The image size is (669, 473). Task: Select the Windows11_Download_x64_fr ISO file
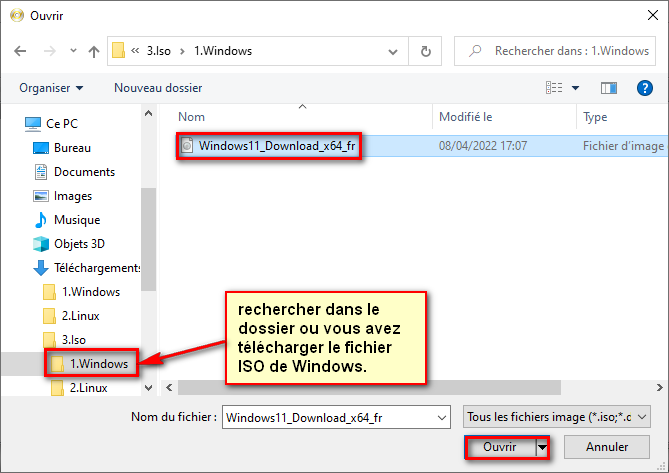point(276,146)
